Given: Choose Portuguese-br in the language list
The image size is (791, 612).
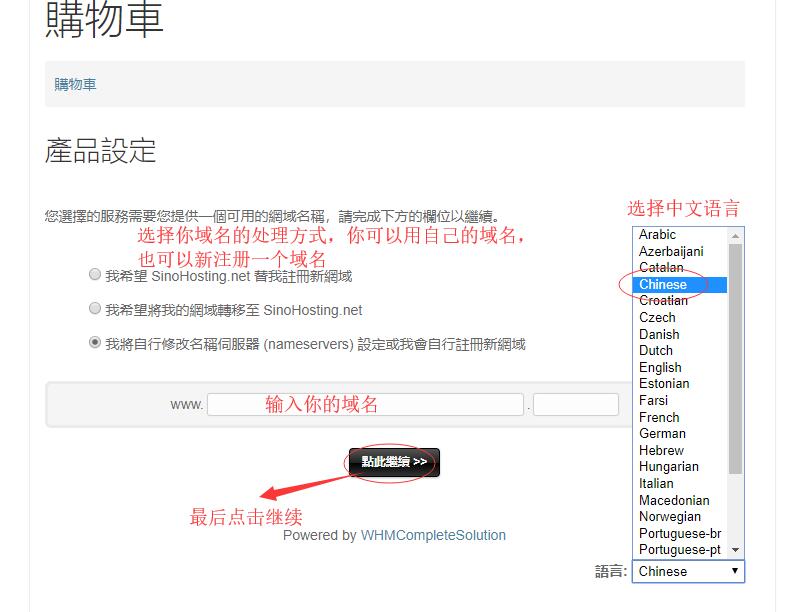Looking at the screenshot, I should point(680,533).
